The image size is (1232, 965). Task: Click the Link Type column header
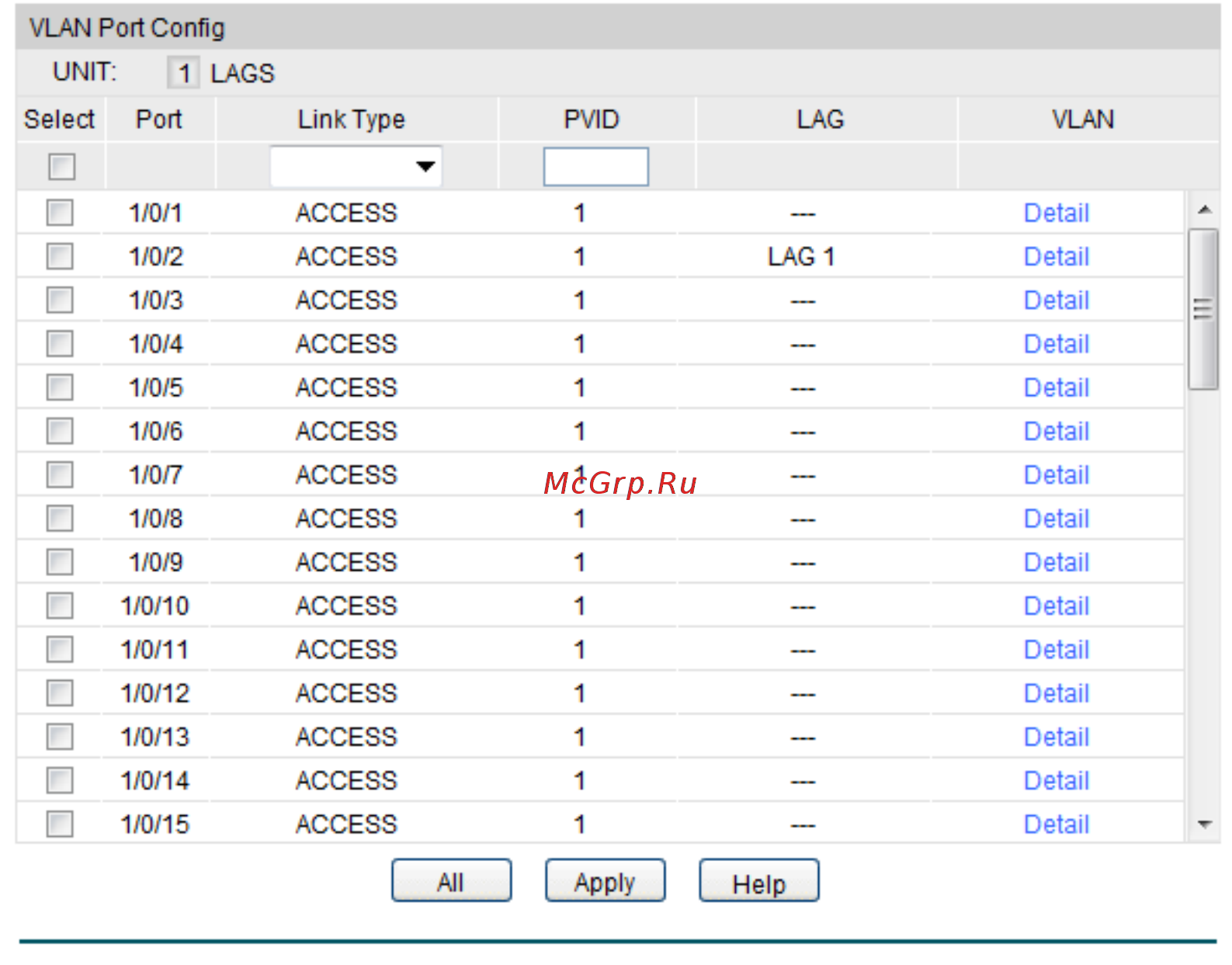pos(352,119)
